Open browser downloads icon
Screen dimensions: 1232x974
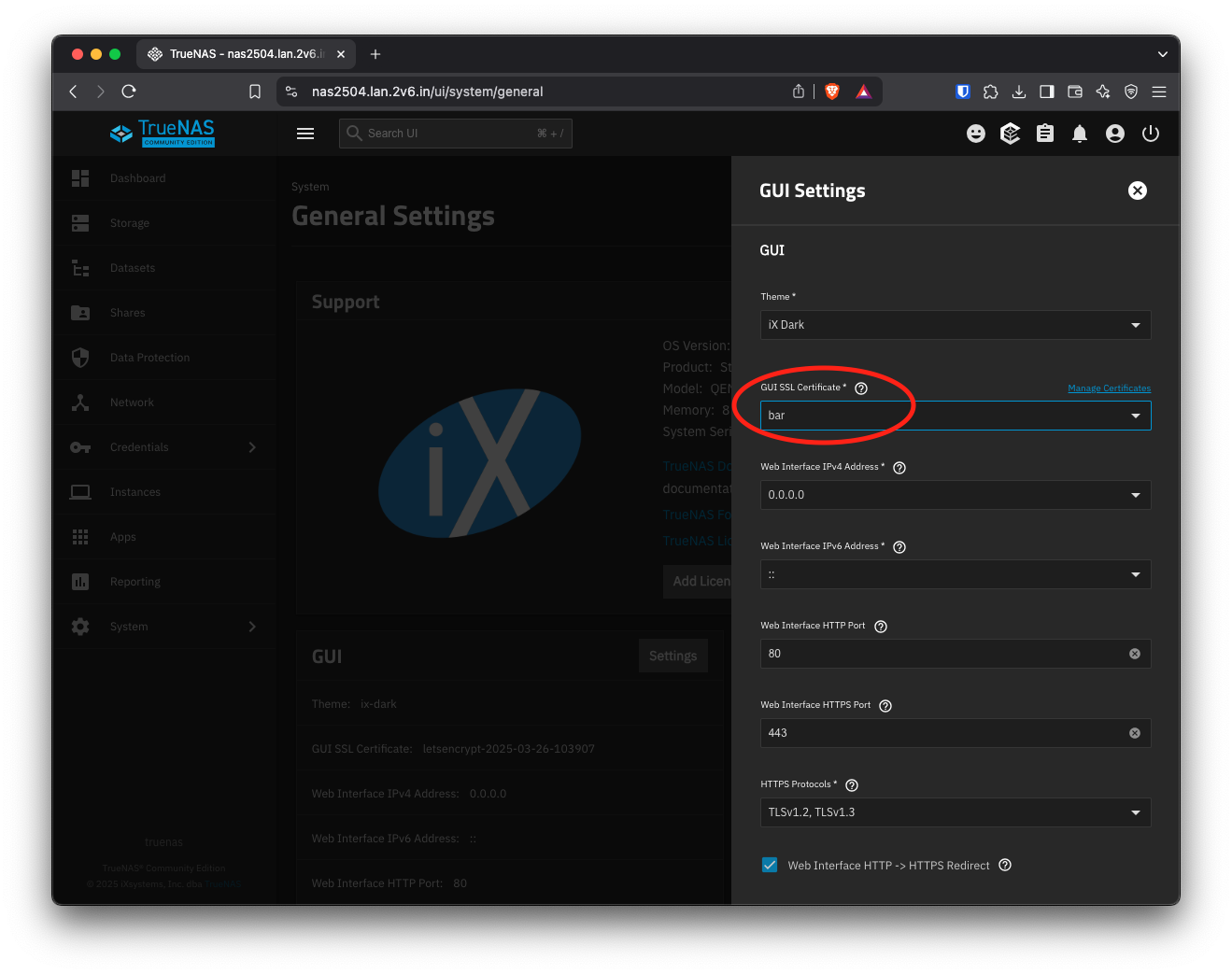coord(1019,92)
